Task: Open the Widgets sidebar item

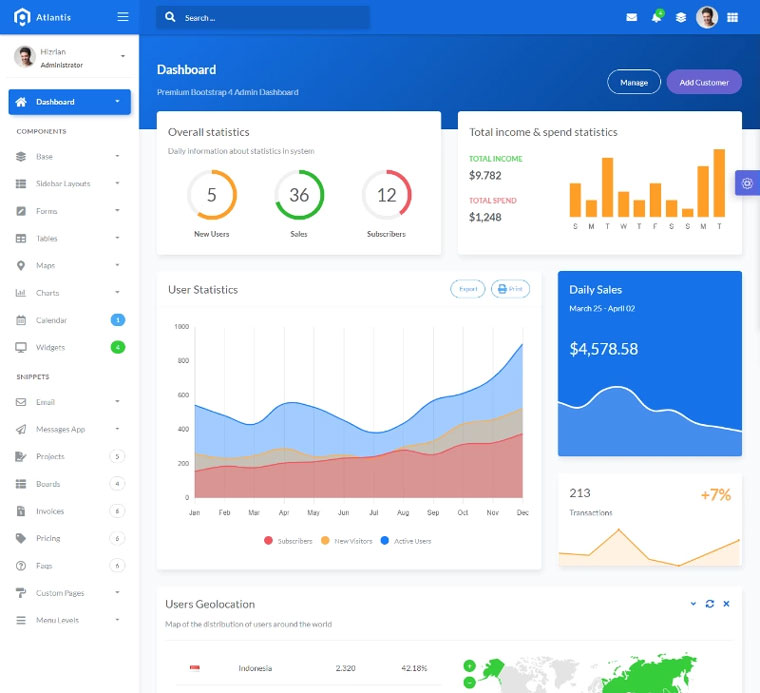Action: point(50,347)
